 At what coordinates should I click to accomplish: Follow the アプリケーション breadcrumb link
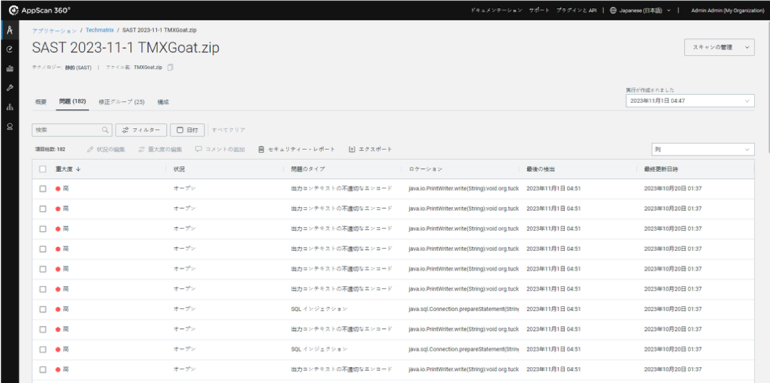pos(55,30)
